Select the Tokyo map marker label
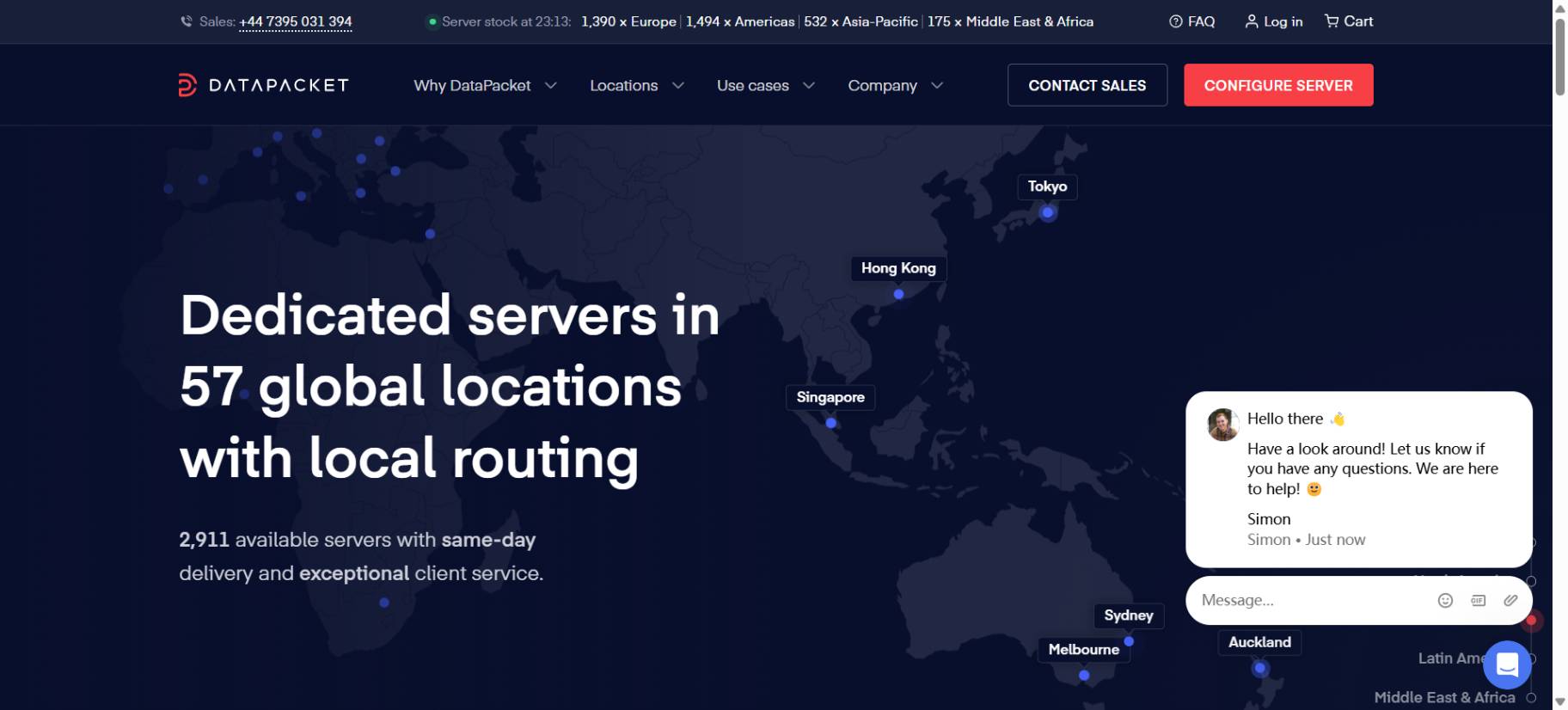 (1047, 187)
